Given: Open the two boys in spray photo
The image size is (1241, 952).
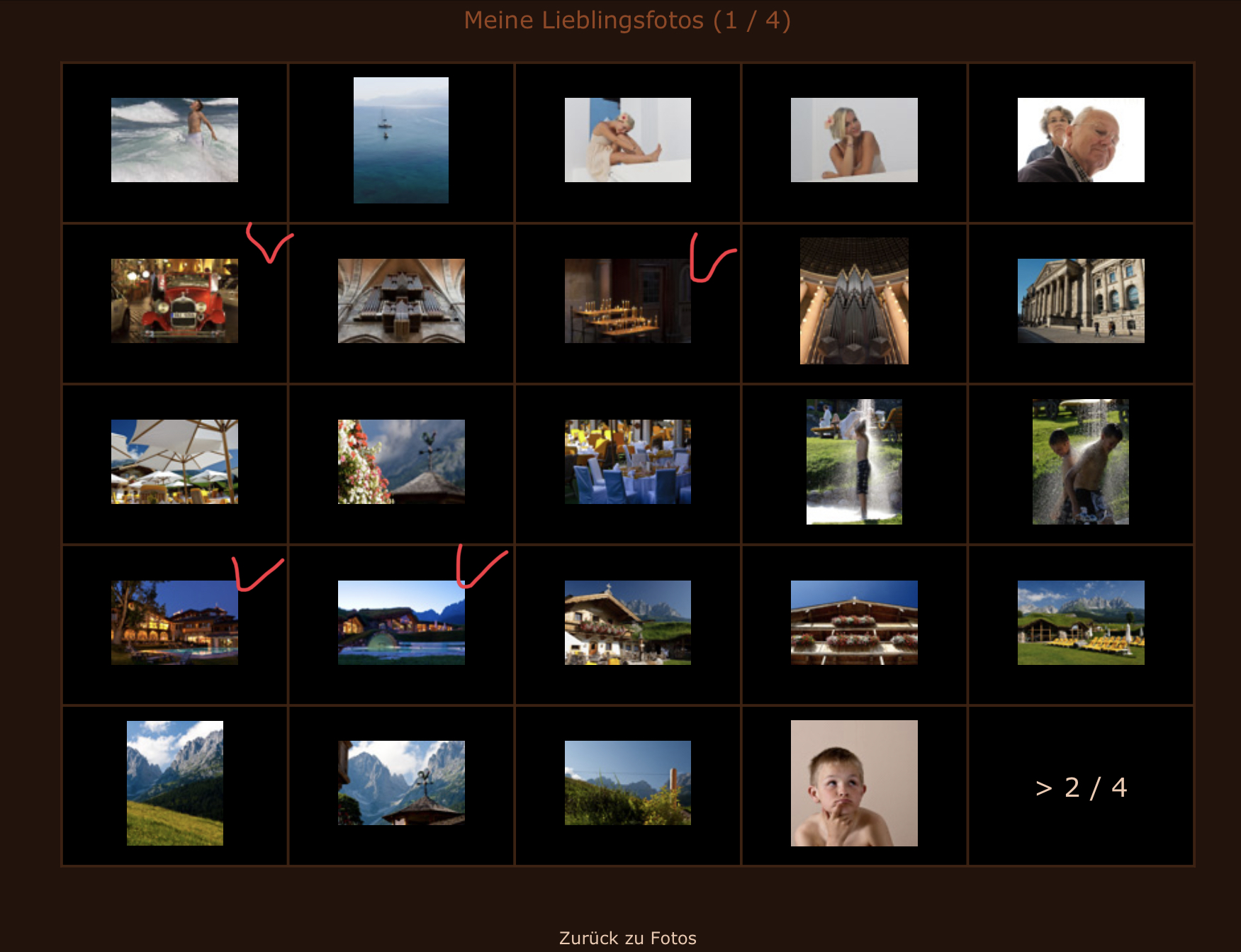Looking at the screenshot, I should [x=1081, y=461].
